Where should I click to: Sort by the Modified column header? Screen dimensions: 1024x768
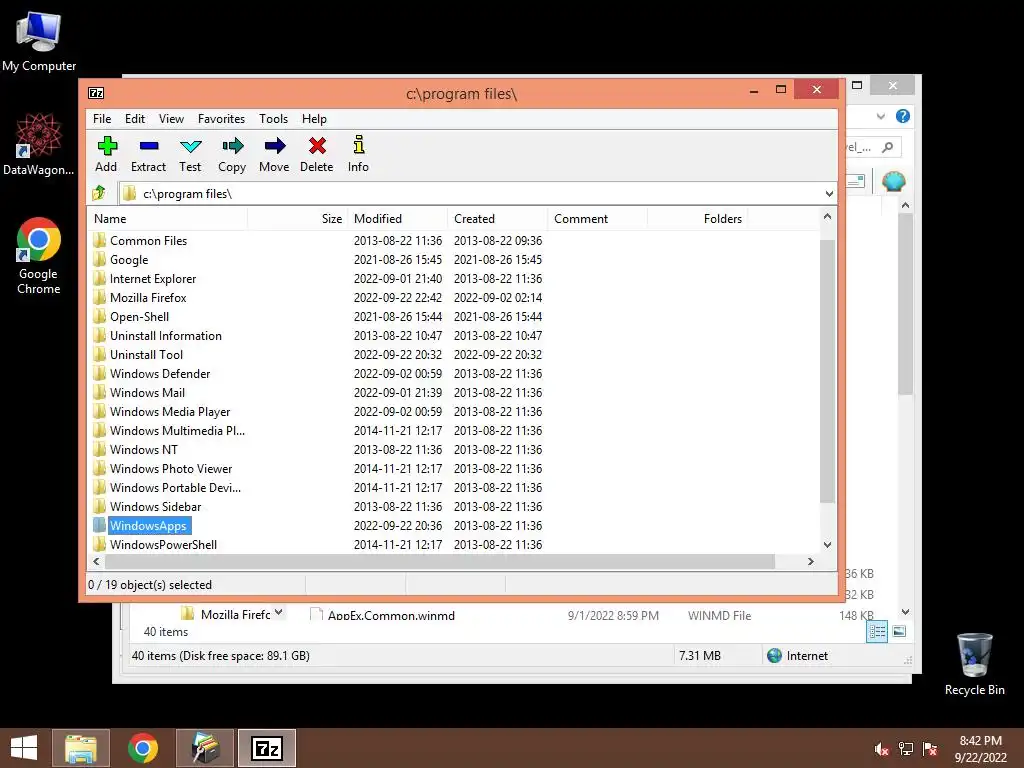point(398,219)
